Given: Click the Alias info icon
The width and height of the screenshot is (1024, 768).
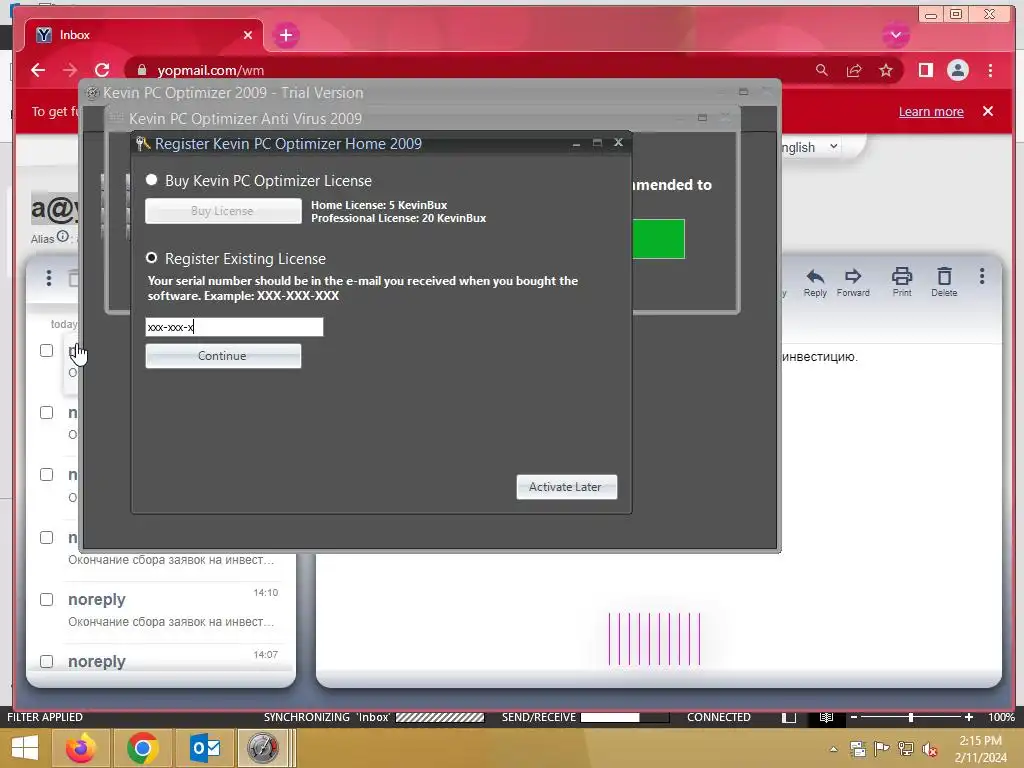Looking at the screenshot, I should click(63, 236).
